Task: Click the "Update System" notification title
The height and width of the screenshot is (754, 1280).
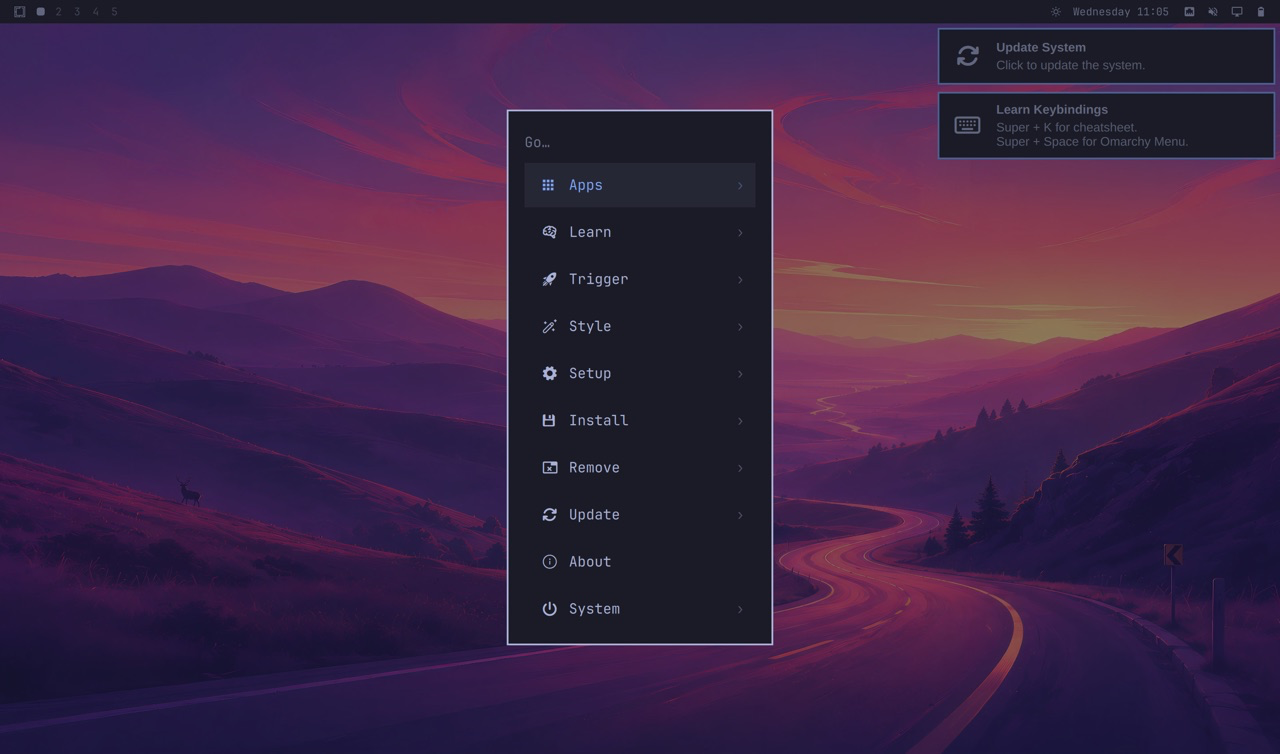Action: tap(1041, 47)
